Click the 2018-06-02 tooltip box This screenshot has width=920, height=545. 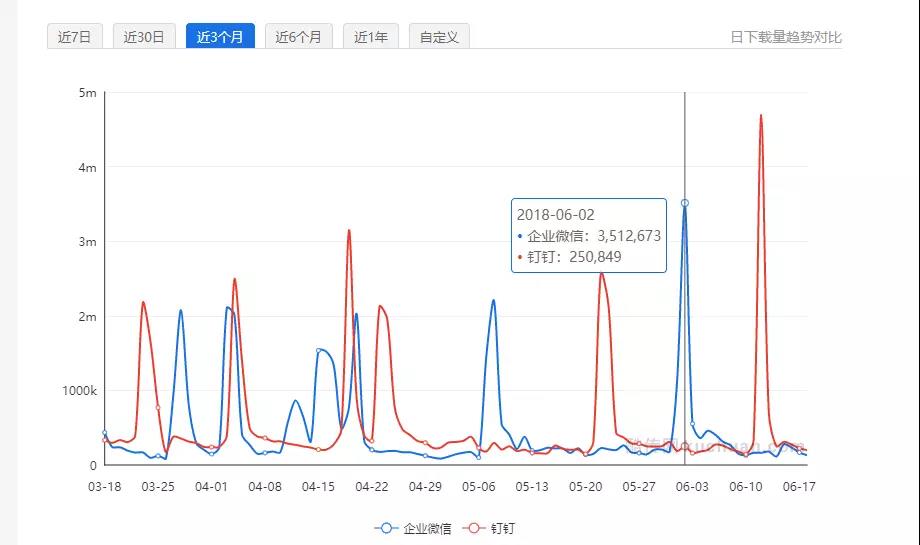click(588, 235)
